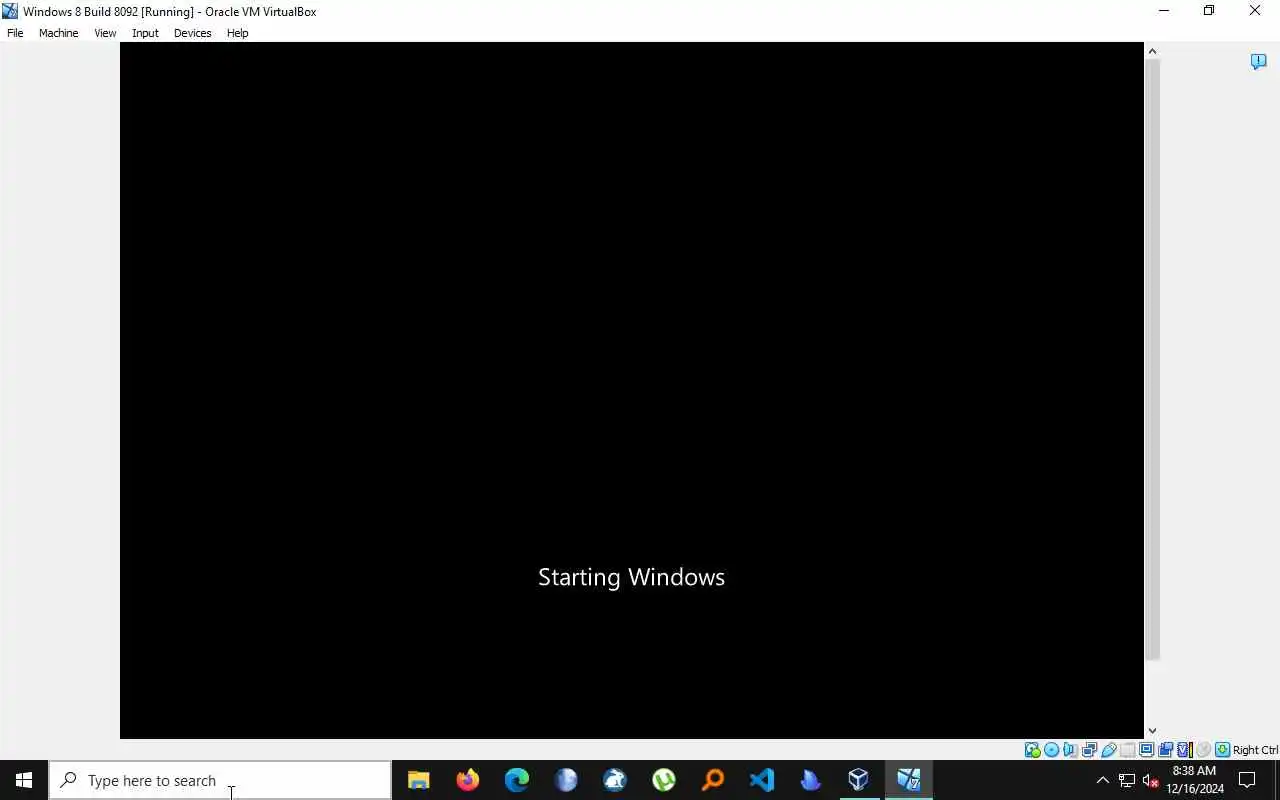Click the shared folders status icon
This screenshot has height=800, width=1280.
1127,750
